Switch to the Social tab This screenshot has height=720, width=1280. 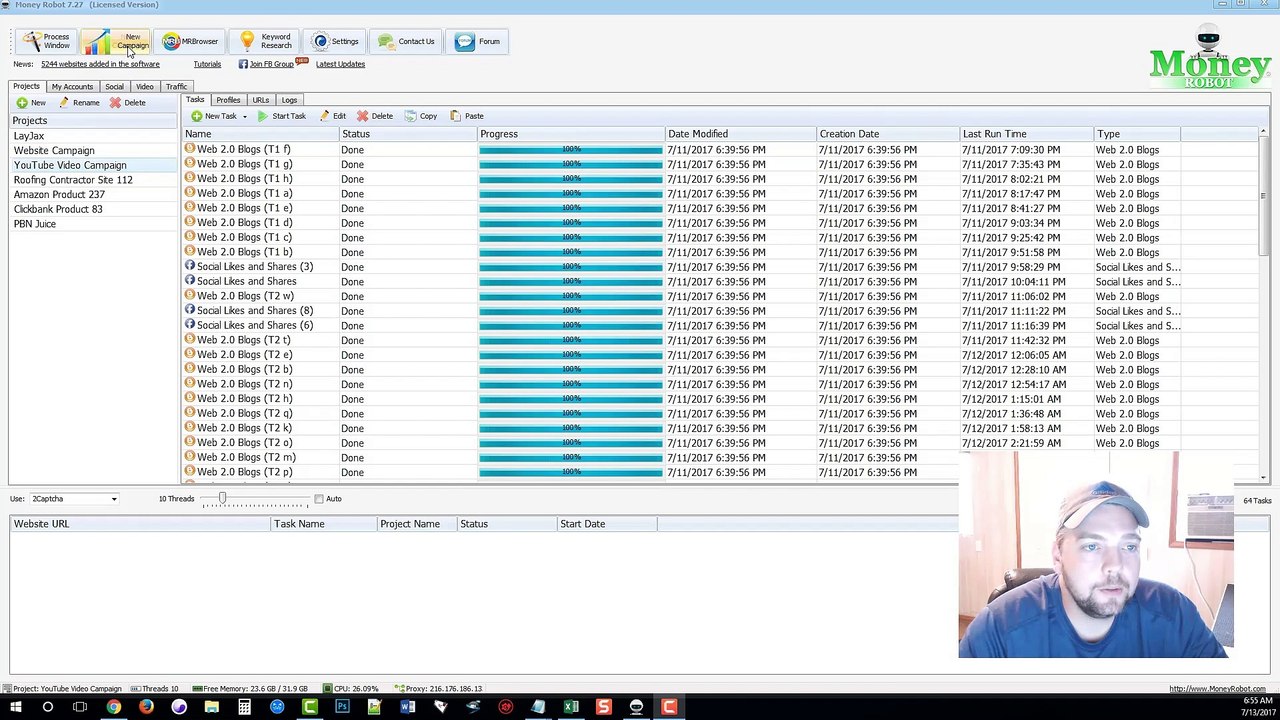click(114, 87)
